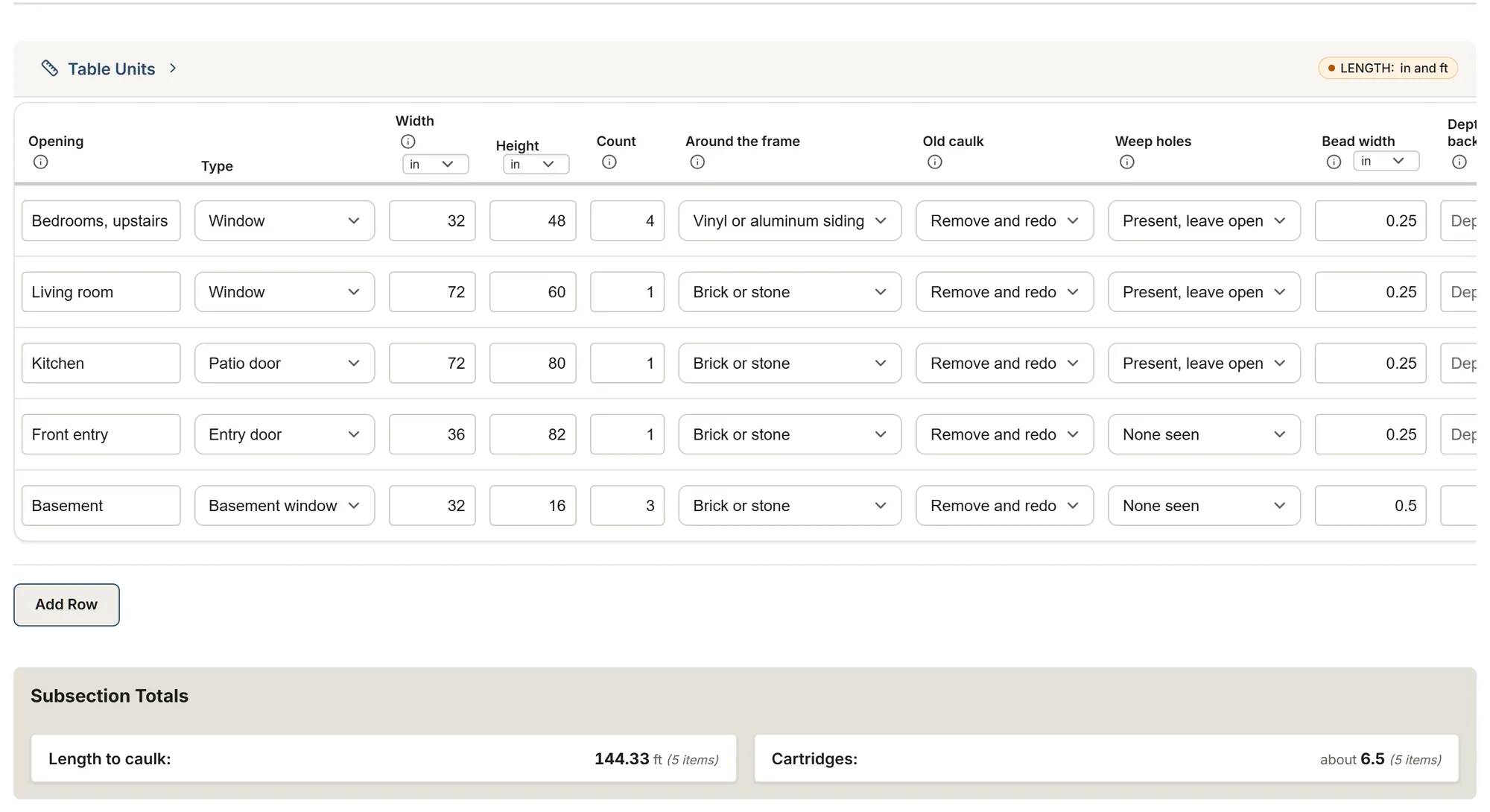The width and height of the screenshot is (1490, 812).
Task: Click the Old caulk info icon
Action: click(x=935, y=162)
